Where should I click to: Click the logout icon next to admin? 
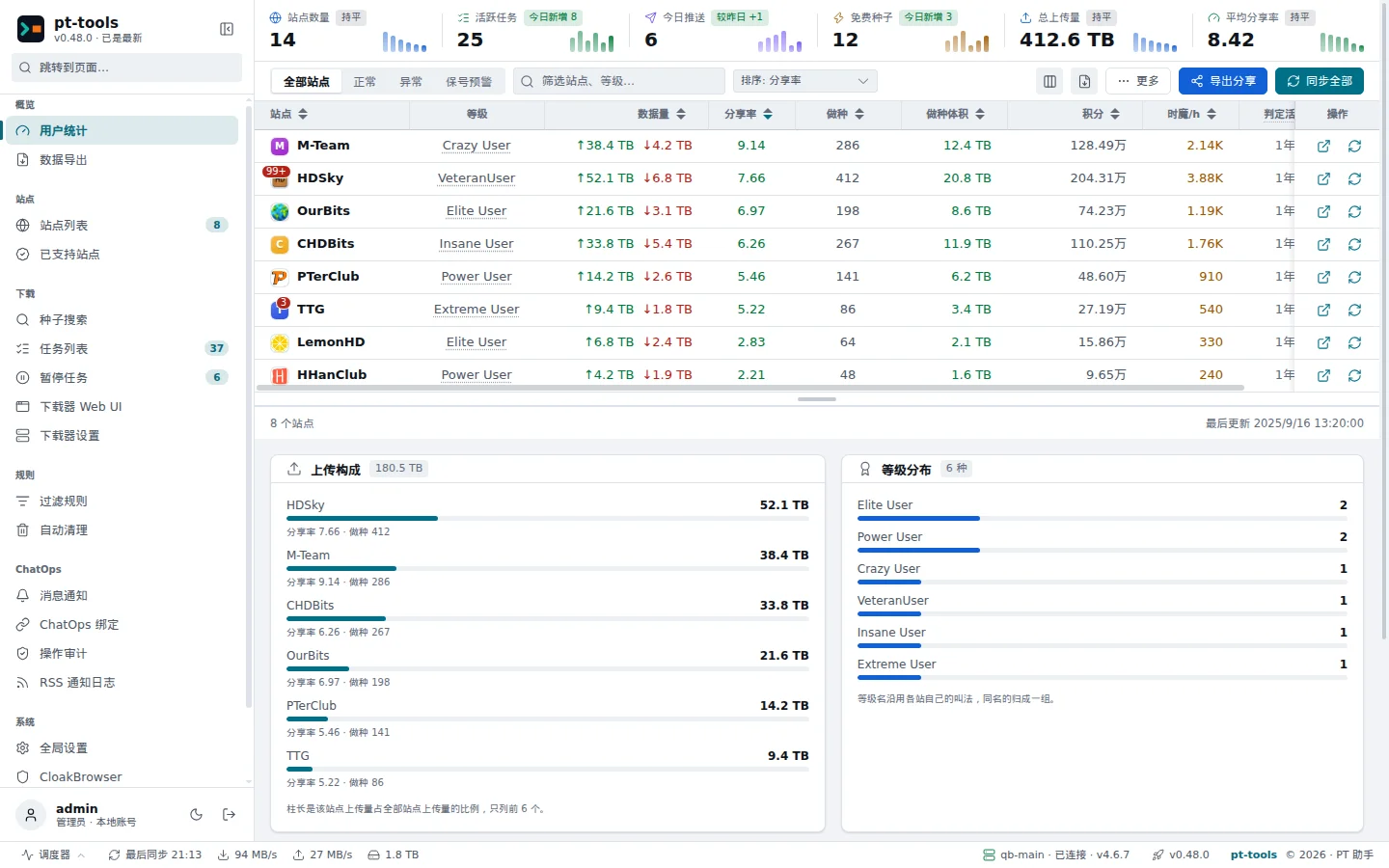click(229, 815)
